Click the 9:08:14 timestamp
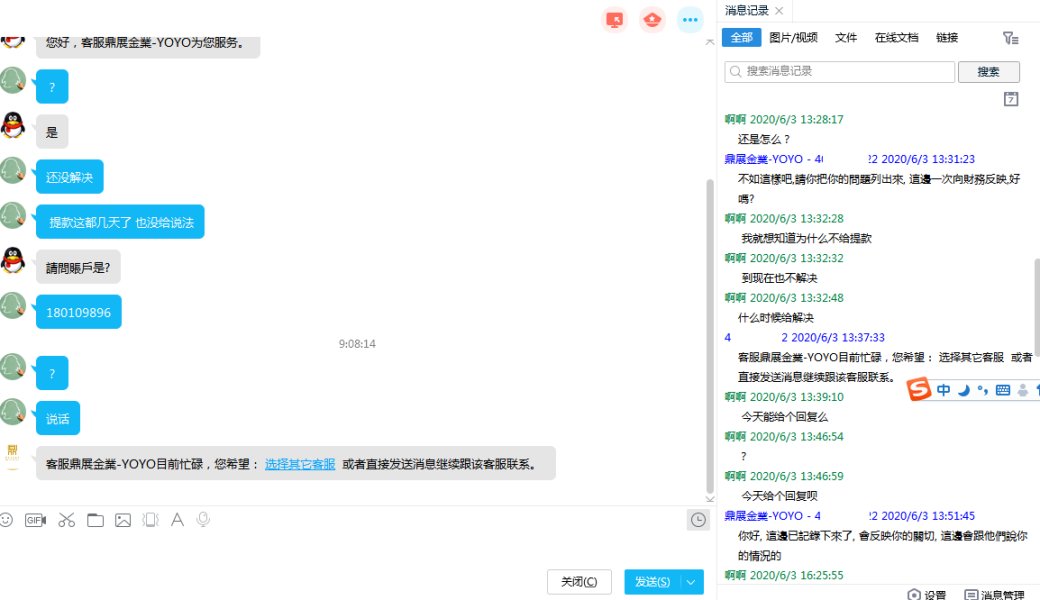 tap(357, 344)
